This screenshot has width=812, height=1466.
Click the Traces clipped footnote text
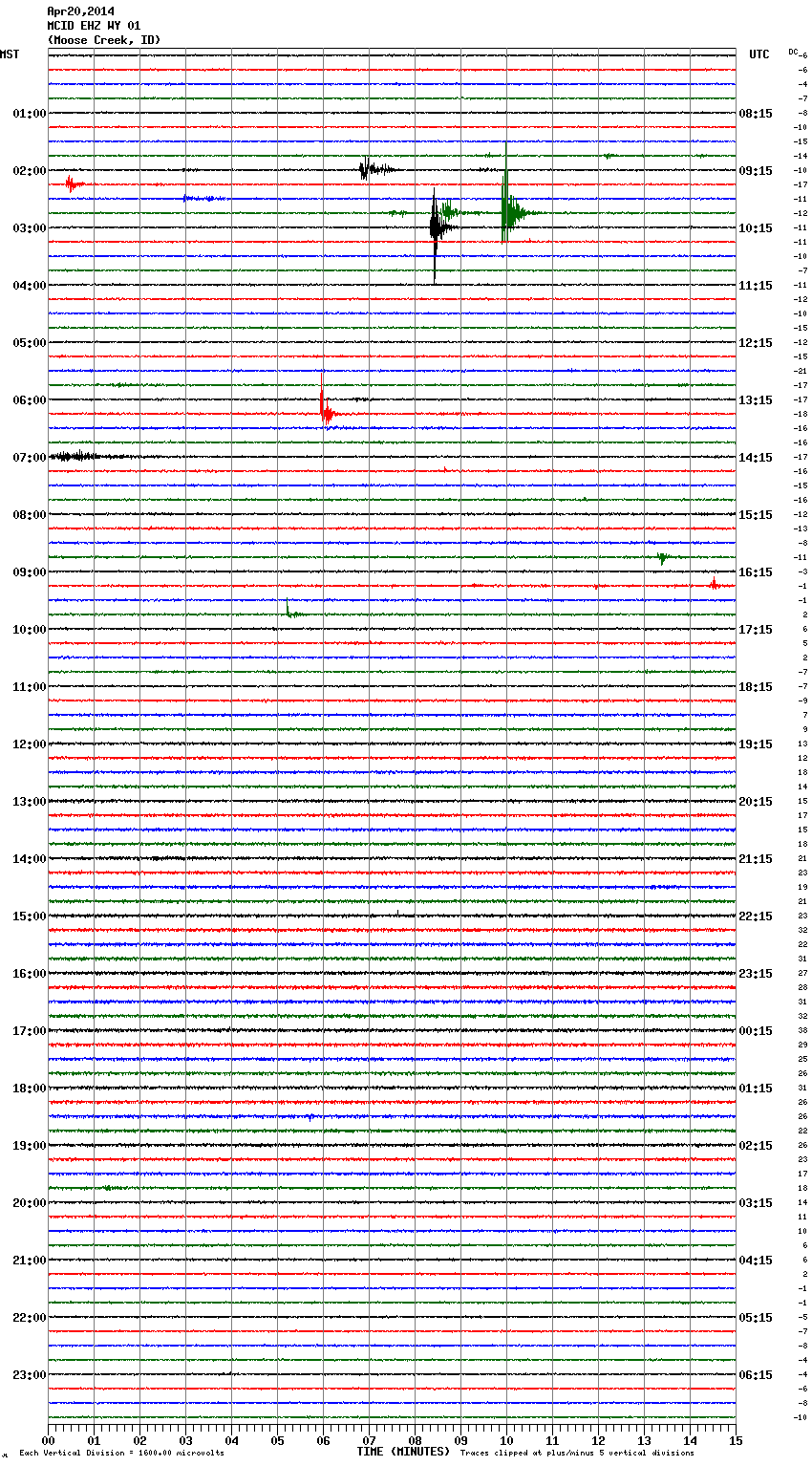577,1453
